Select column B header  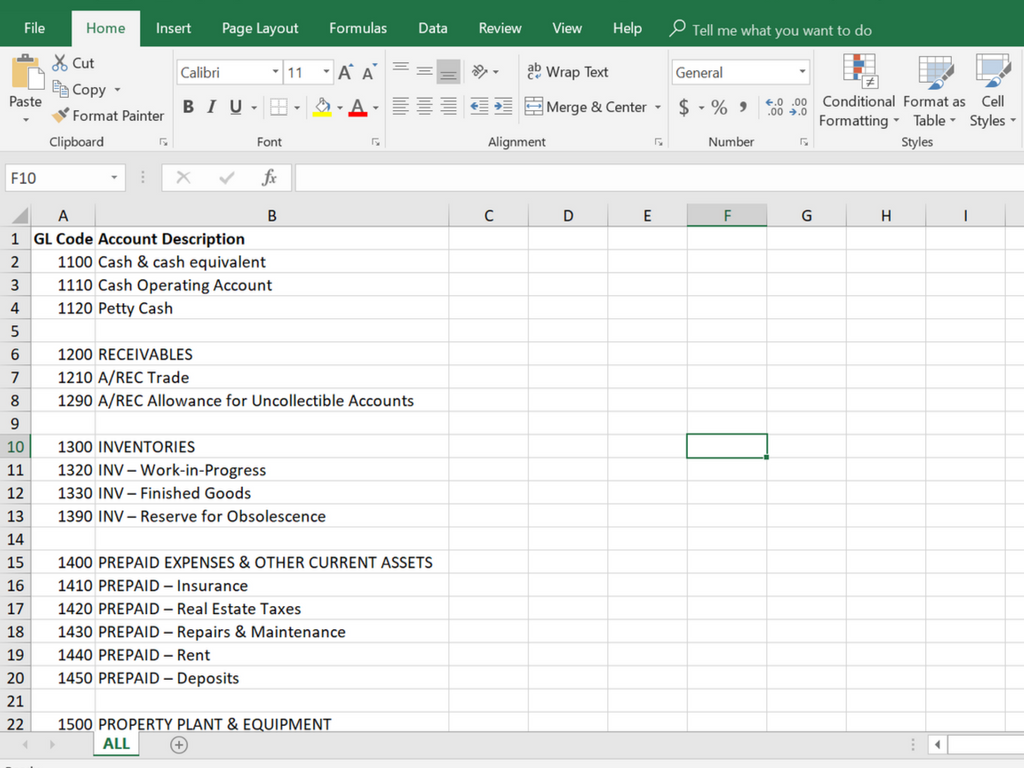tap(272, 216)
